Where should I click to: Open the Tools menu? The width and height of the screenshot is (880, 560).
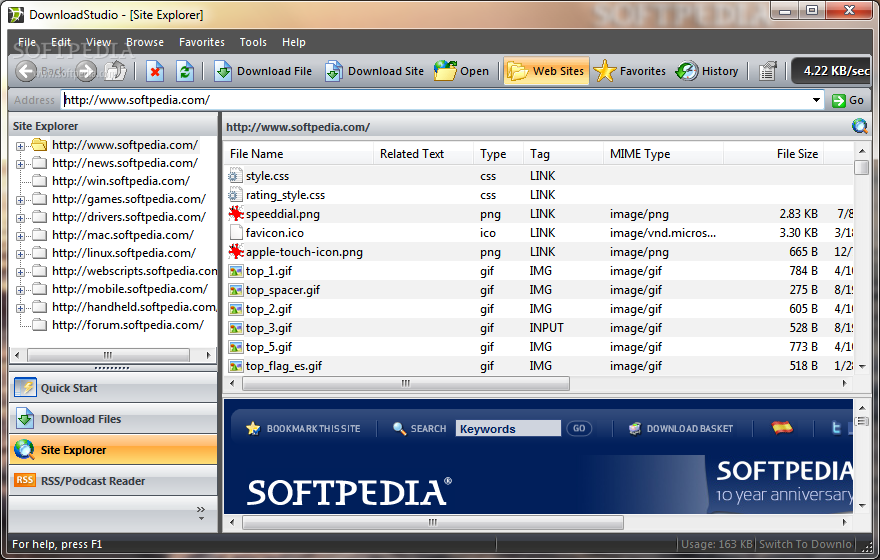(253, 42)
